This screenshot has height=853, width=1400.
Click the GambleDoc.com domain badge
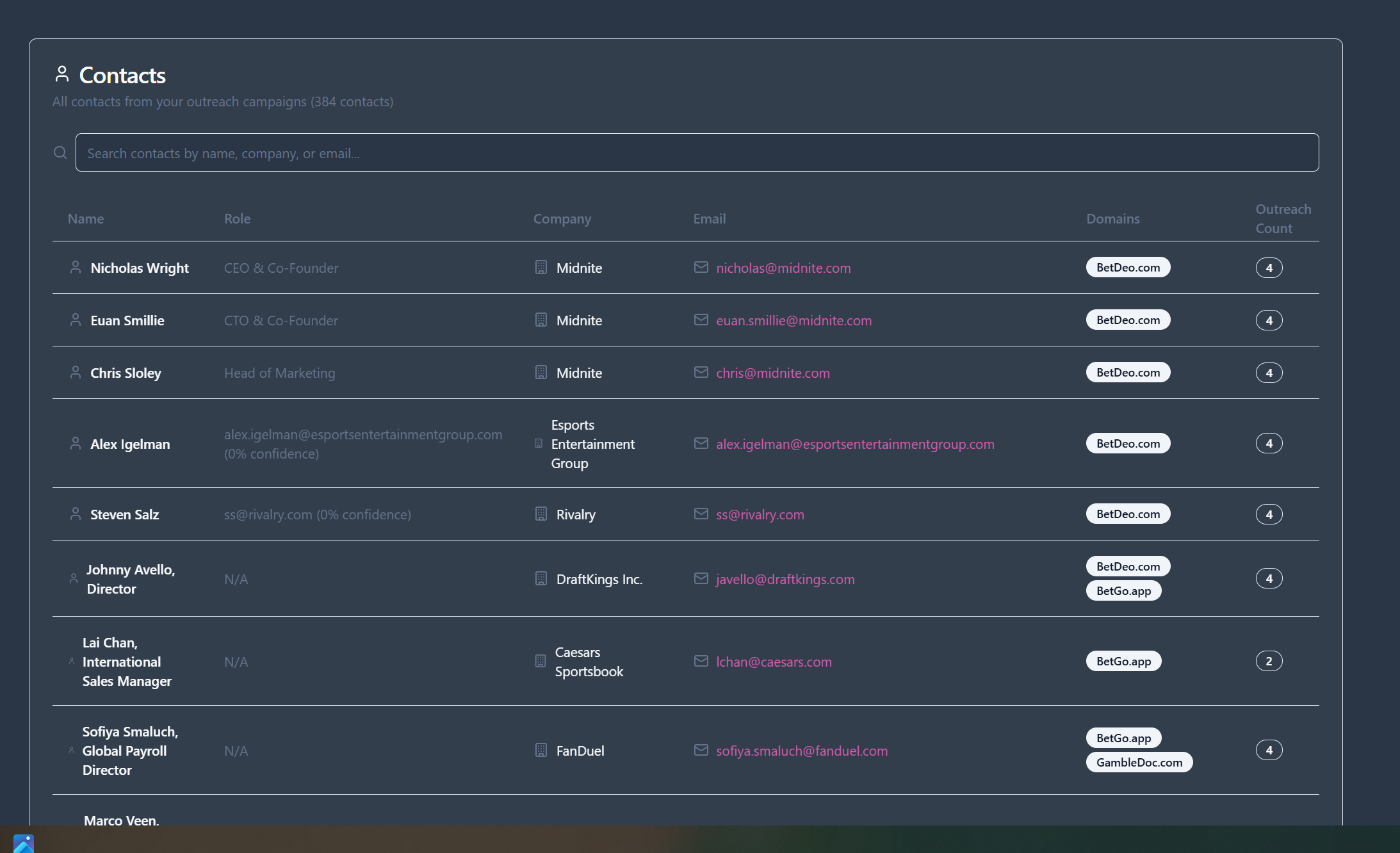1139,762
